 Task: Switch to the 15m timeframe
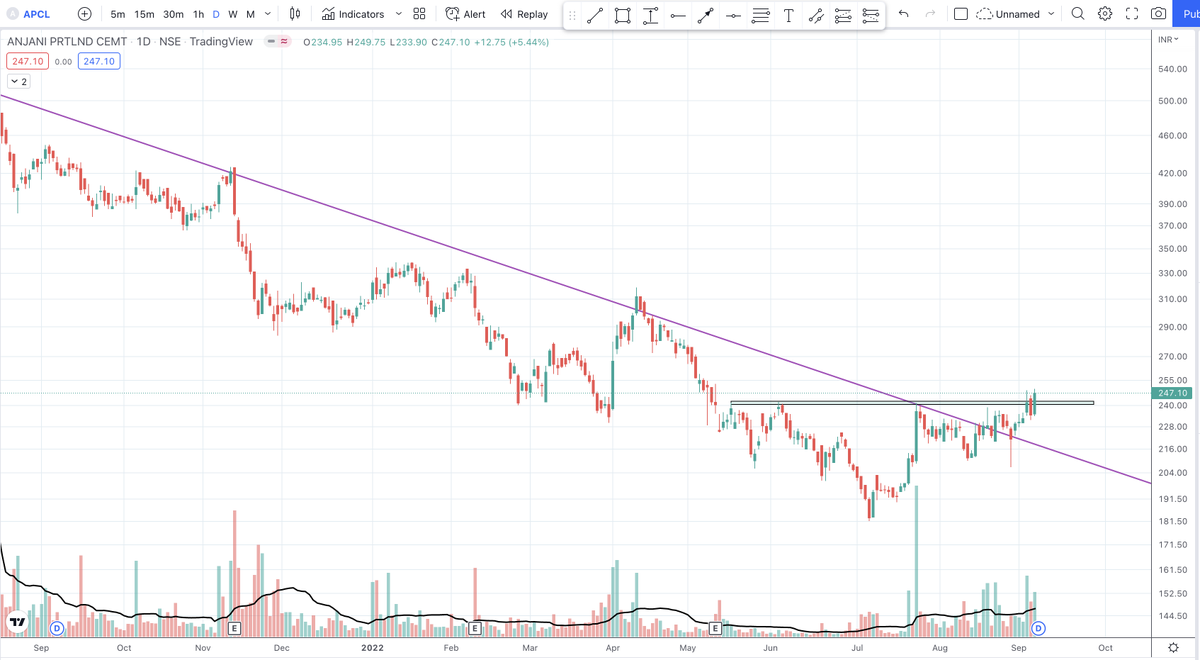(144, 14)
